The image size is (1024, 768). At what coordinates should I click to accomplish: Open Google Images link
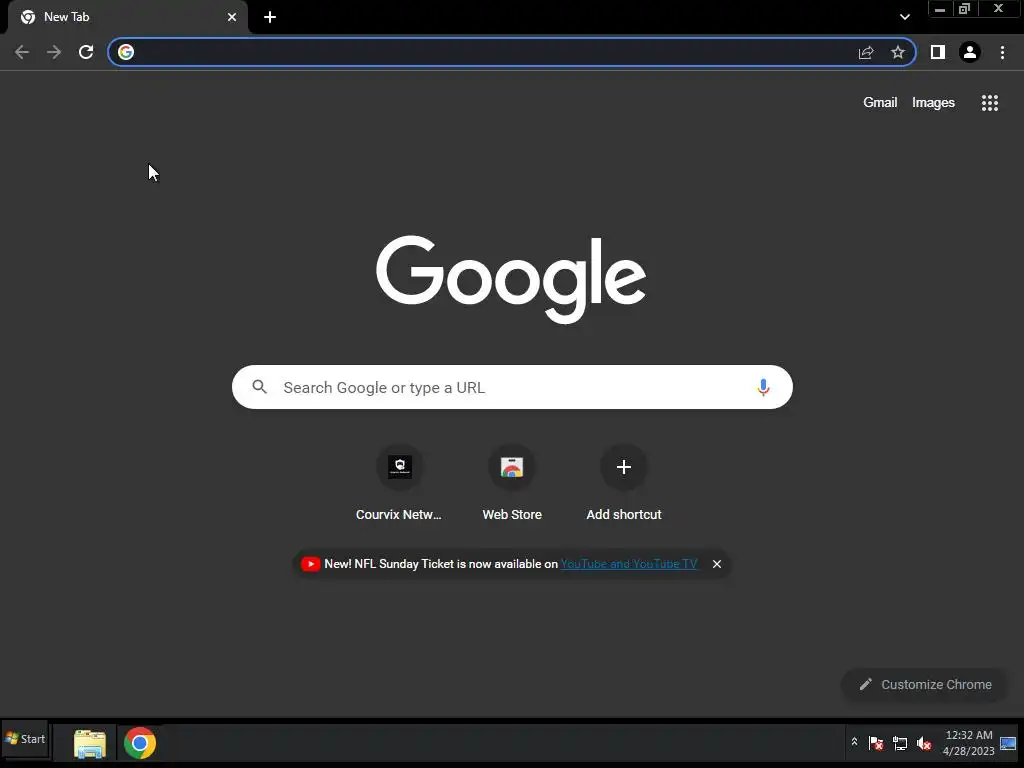[x=933, y=103]
